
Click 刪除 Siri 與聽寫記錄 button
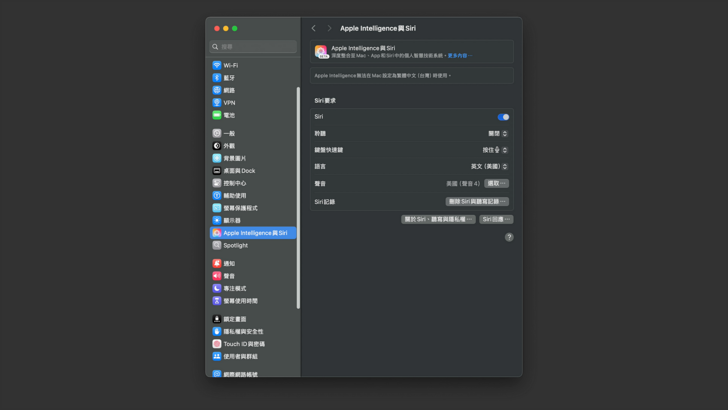coord(477,202)
